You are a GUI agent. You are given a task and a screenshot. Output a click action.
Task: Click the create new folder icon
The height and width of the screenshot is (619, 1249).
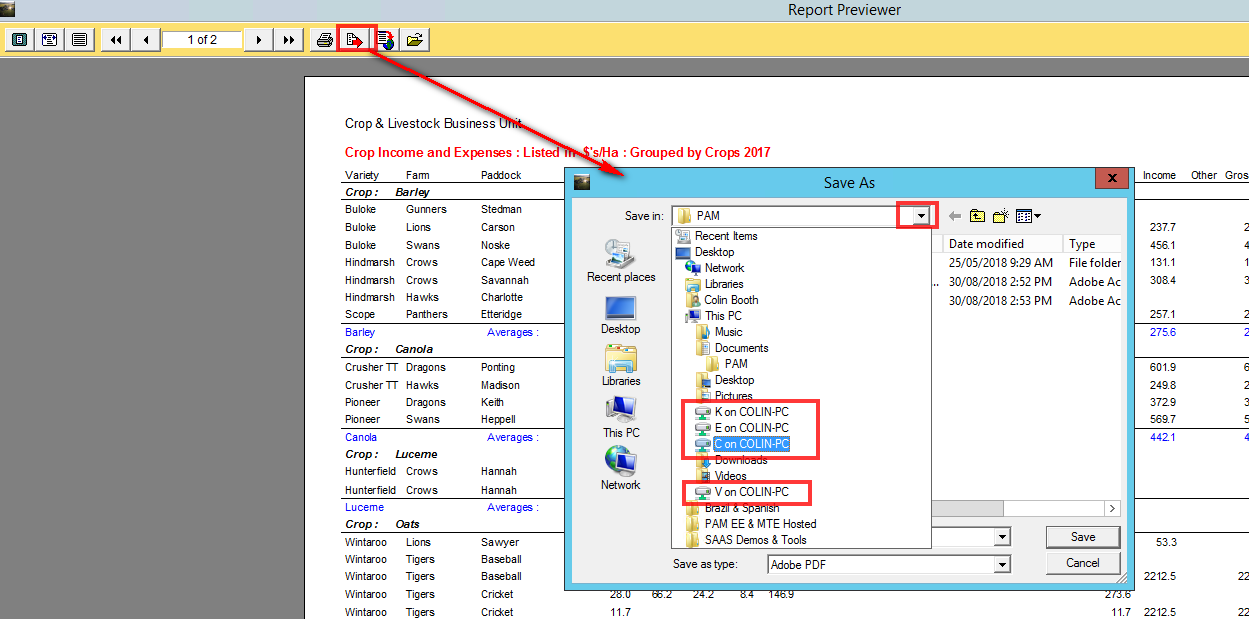[x=999, y=216]
